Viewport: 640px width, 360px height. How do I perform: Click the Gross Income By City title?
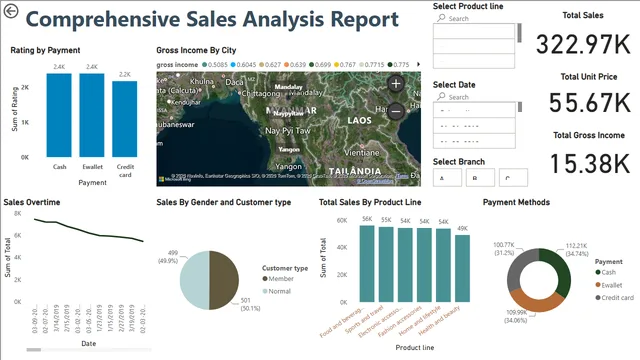tap(196, 50)
